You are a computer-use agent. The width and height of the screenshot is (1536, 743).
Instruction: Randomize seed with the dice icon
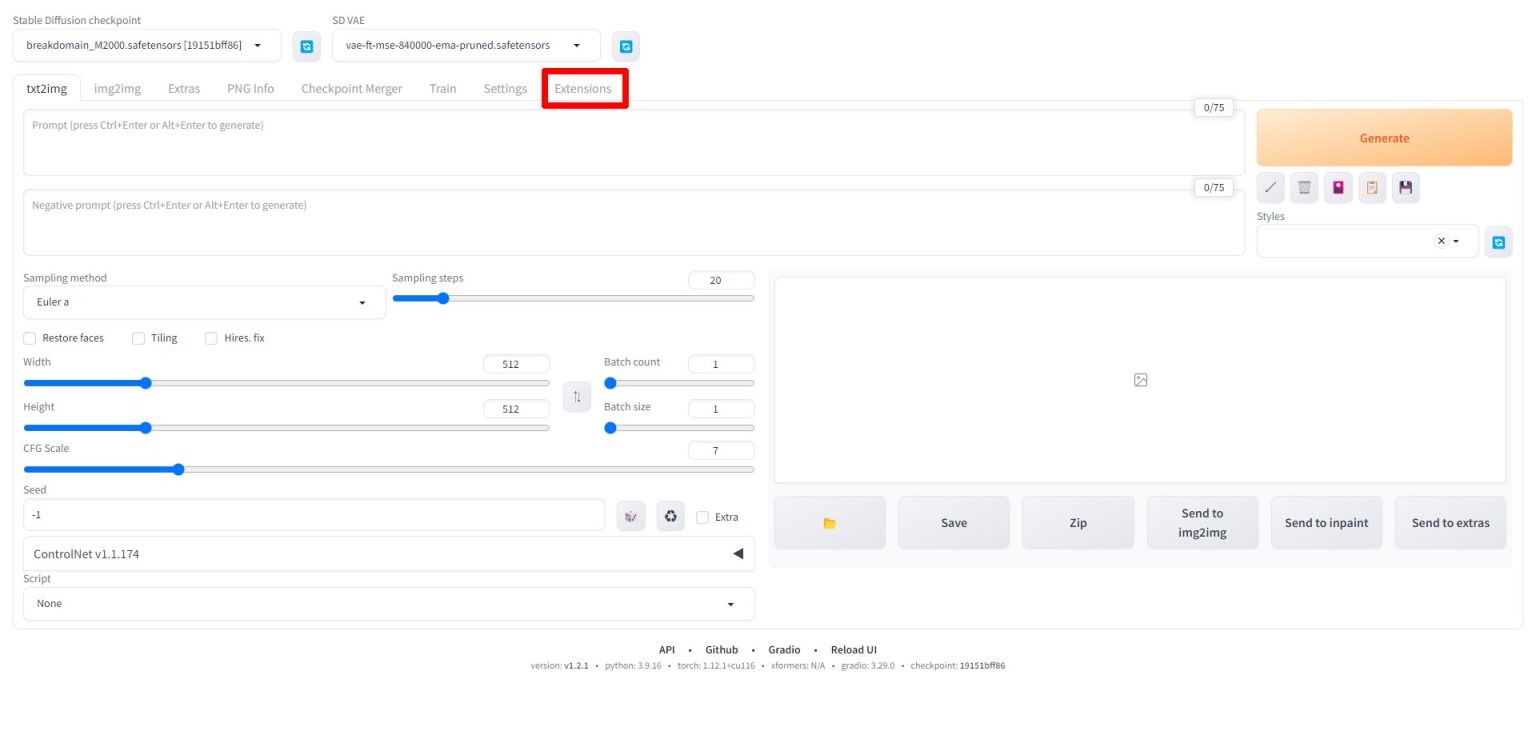[x=631, y=516]
